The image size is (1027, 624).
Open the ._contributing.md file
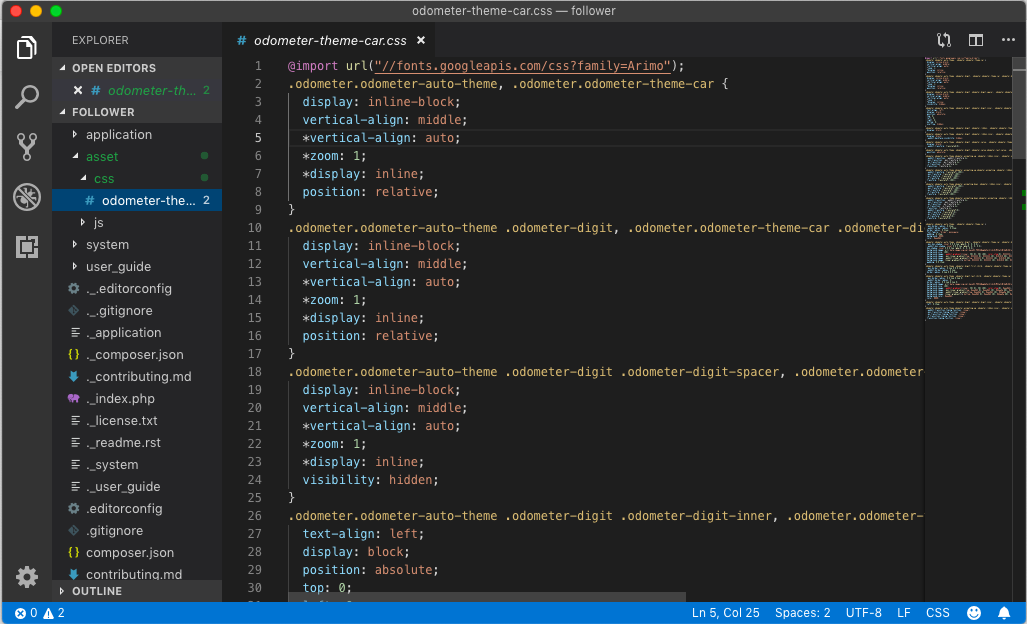click(137, 376)
